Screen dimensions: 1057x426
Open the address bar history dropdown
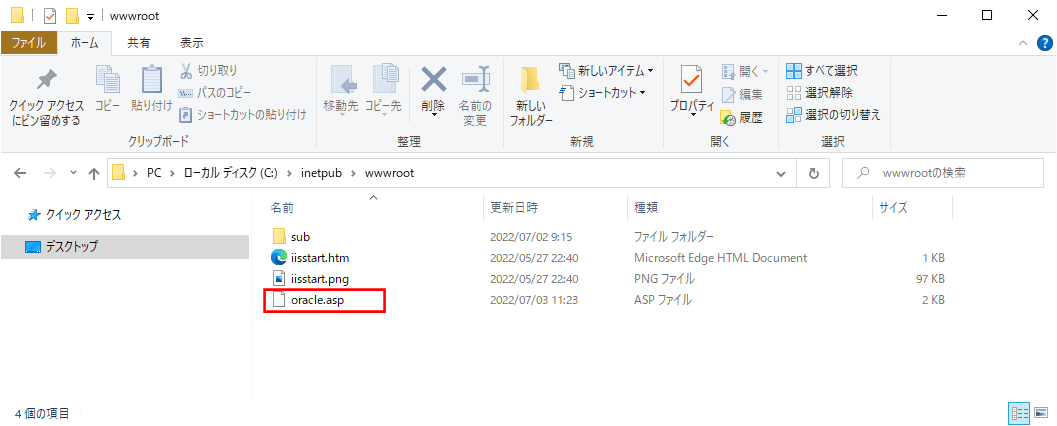(x=784, y=173)
